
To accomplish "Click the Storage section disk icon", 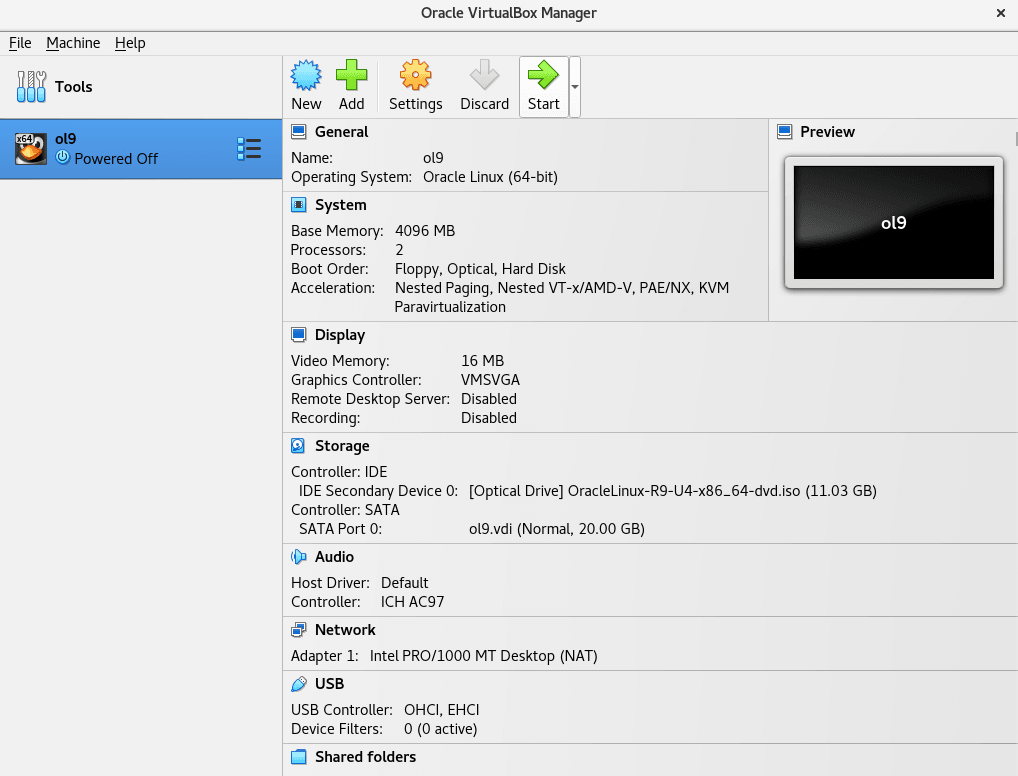I will coord(298,446).
